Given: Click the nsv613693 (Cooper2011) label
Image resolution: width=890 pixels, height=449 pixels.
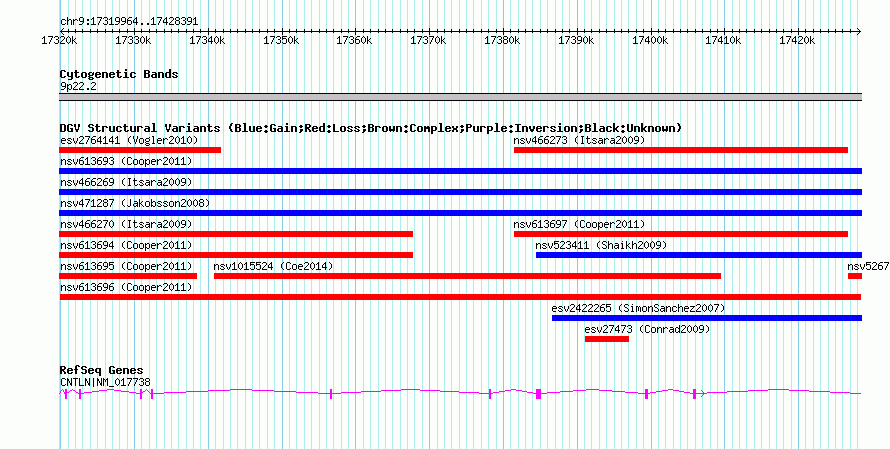Looking at the screenshot, I should coord(126,161).
